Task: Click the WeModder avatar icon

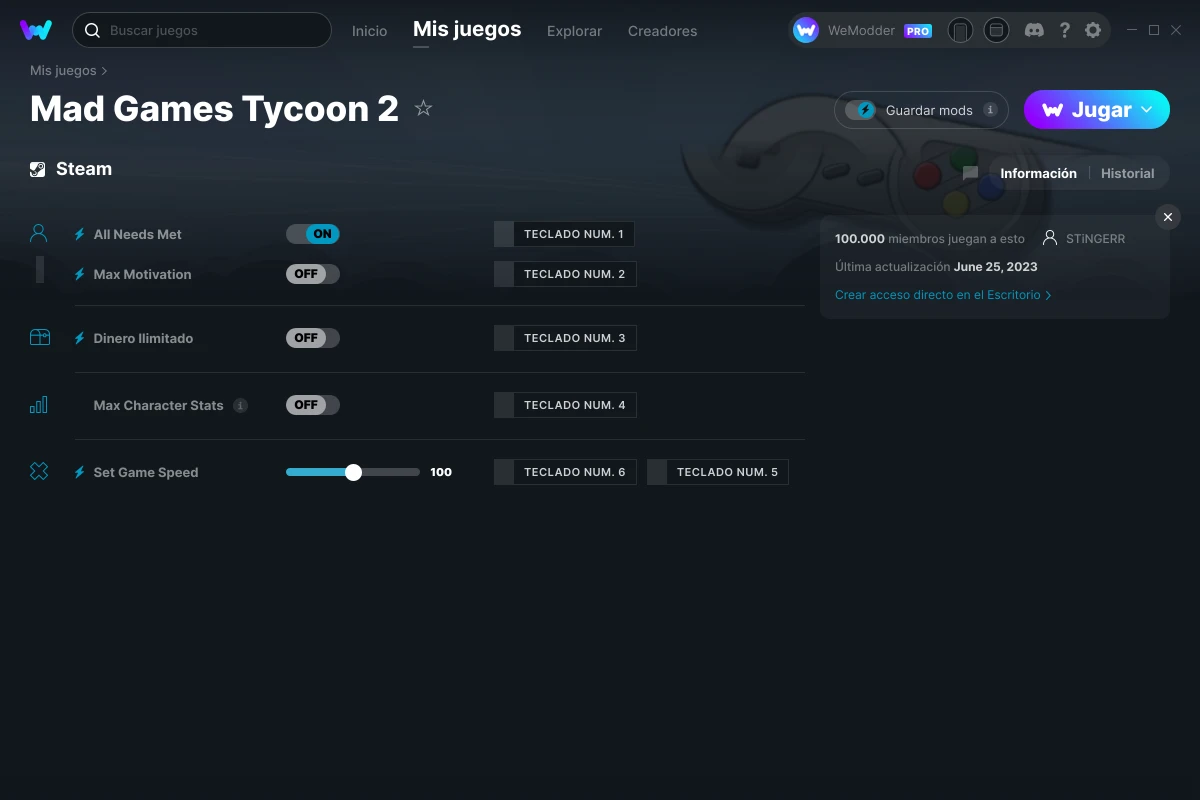Action: coord(806,30)
